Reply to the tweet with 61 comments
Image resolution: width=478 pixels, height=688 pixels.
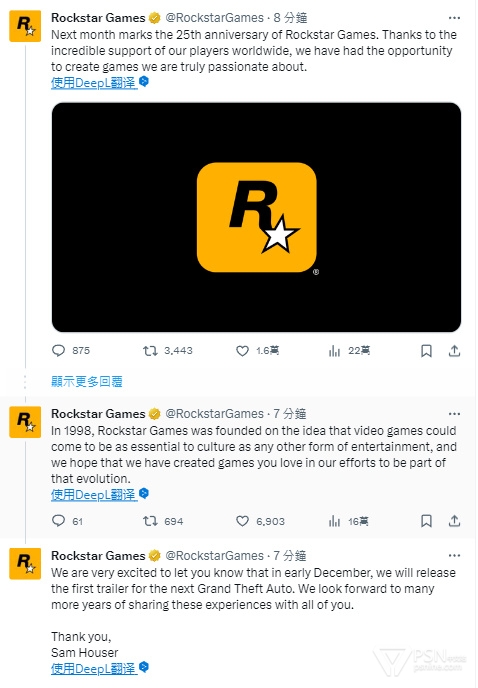pos(58,521)
